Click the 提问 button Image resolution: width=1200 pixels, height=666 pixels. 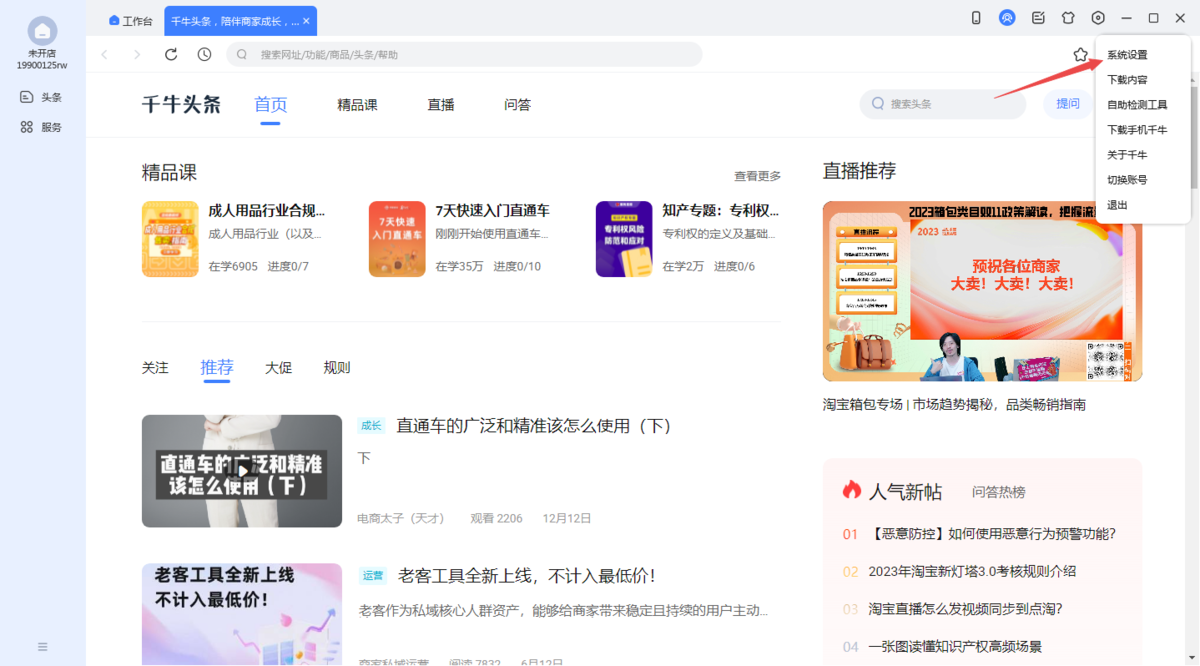pyautogui.click(x=1068, y=104)
